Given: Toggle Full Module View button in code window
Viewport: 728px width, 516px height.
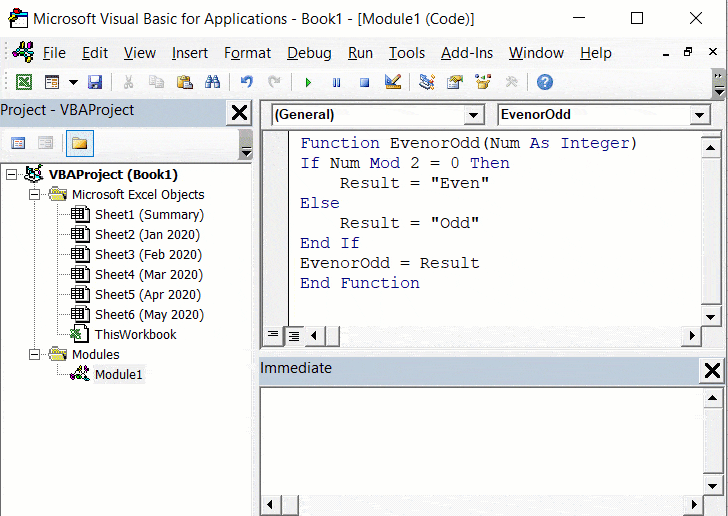Looking at the screenshot, I should click(x=293, y=336).
